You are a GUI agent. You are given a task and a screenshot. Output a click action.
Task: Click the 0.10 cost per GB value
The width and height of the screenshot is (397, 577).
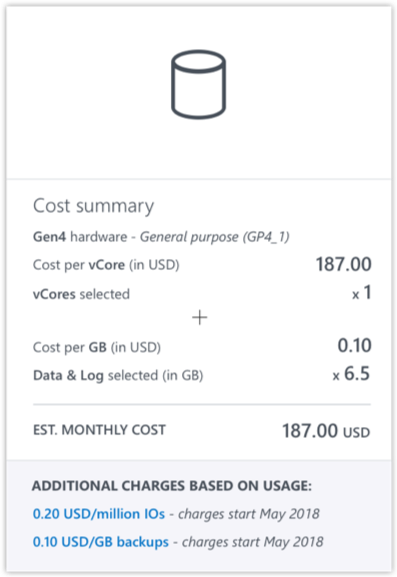point(354,345)
